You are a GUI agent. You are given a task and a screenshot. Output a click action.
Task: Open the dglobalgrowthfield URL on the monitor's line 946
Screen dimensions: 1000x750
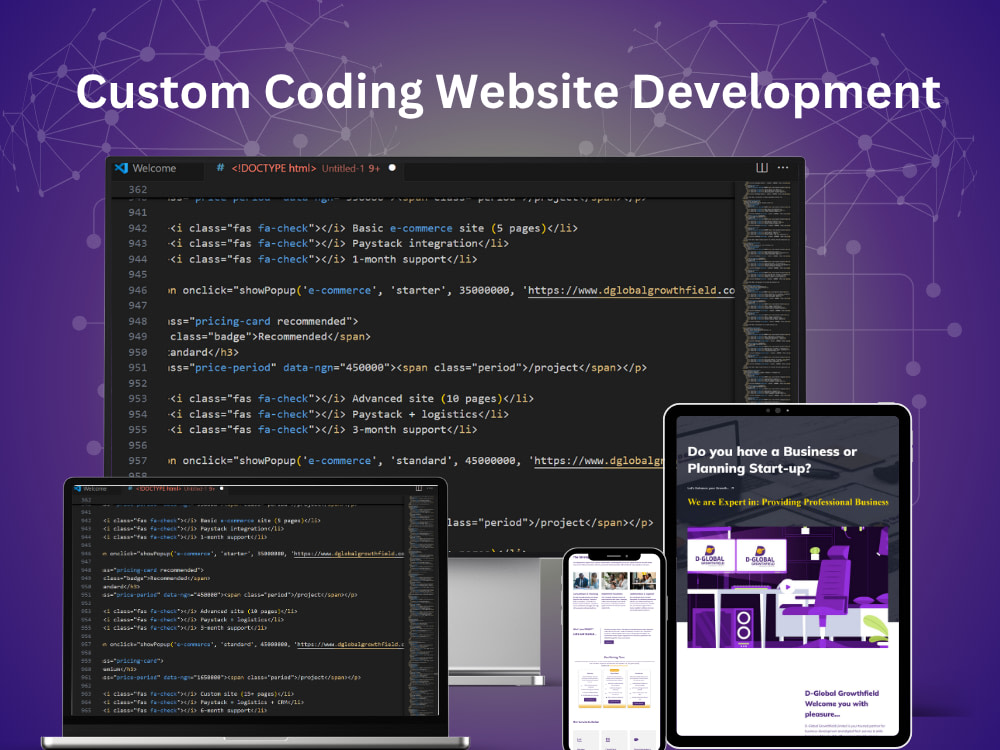pyautogui.click(x=631, y=290)
